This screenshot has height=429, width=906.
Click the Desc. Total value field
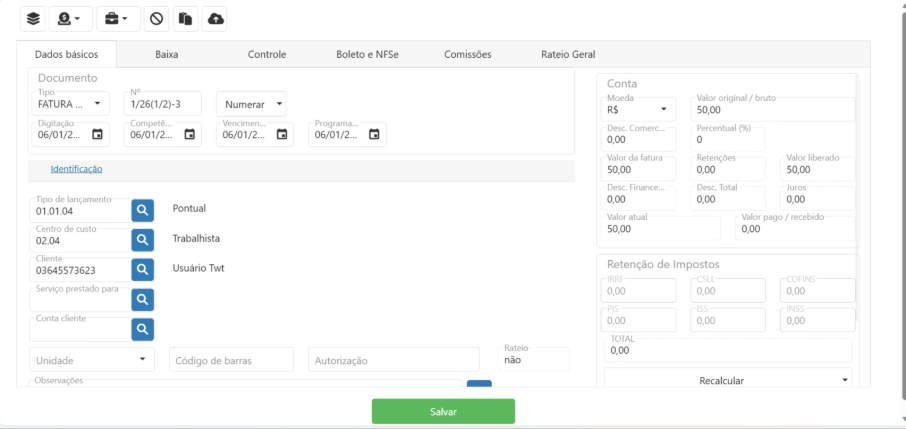pyautogui.click(x=728, y=199)
